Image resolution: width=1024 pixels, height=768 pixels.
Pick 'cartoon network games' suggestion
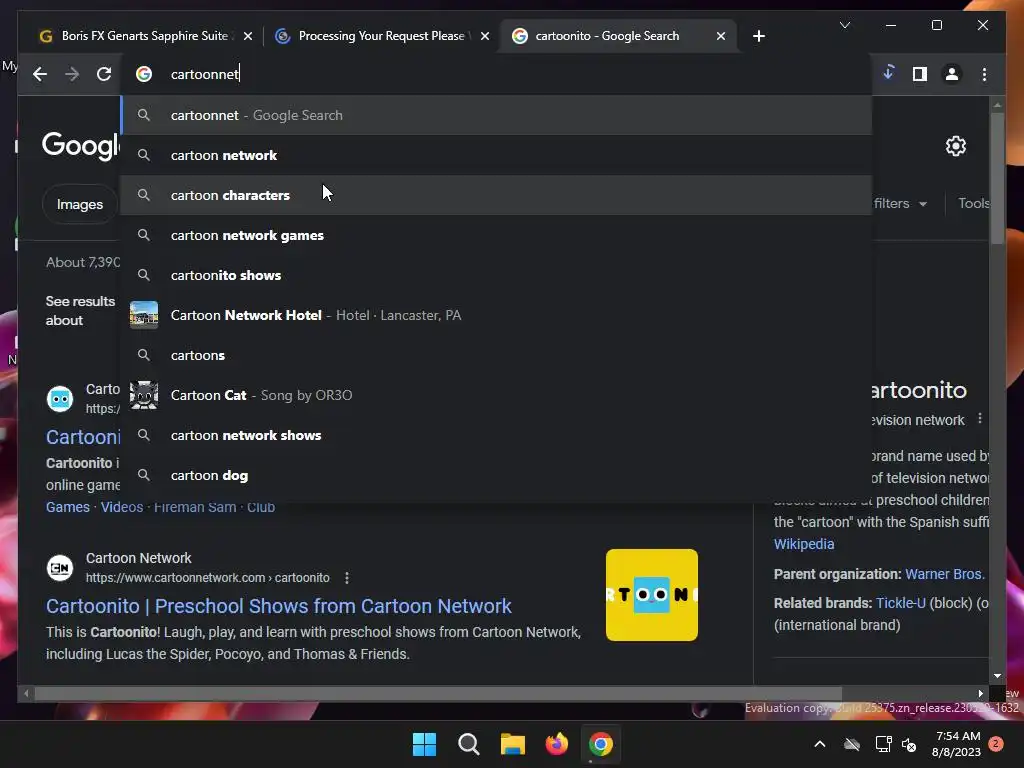tap(496, 235)
